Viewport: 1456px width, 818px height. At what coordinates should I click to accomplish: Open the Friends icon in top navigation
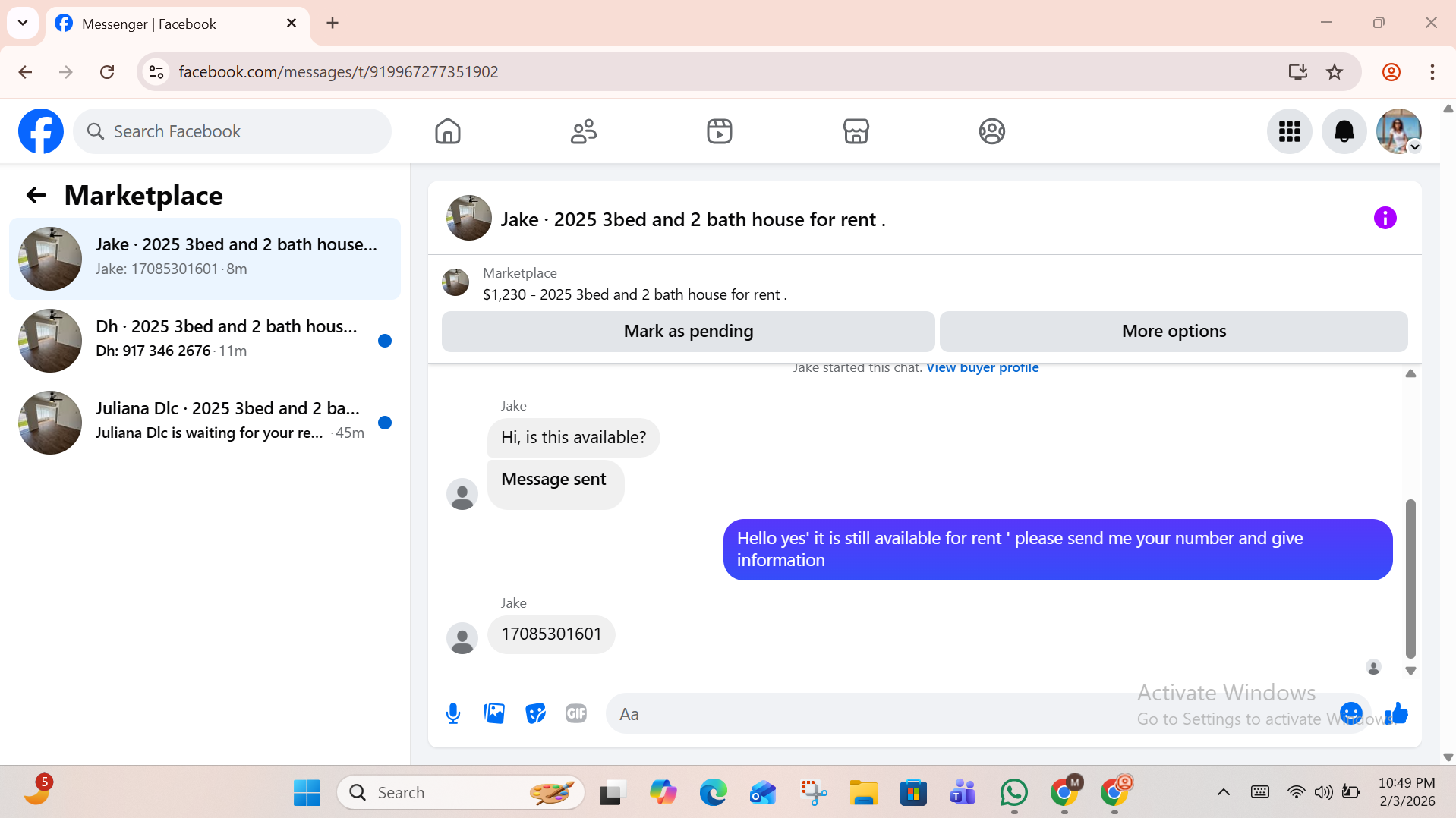(584, 131)
